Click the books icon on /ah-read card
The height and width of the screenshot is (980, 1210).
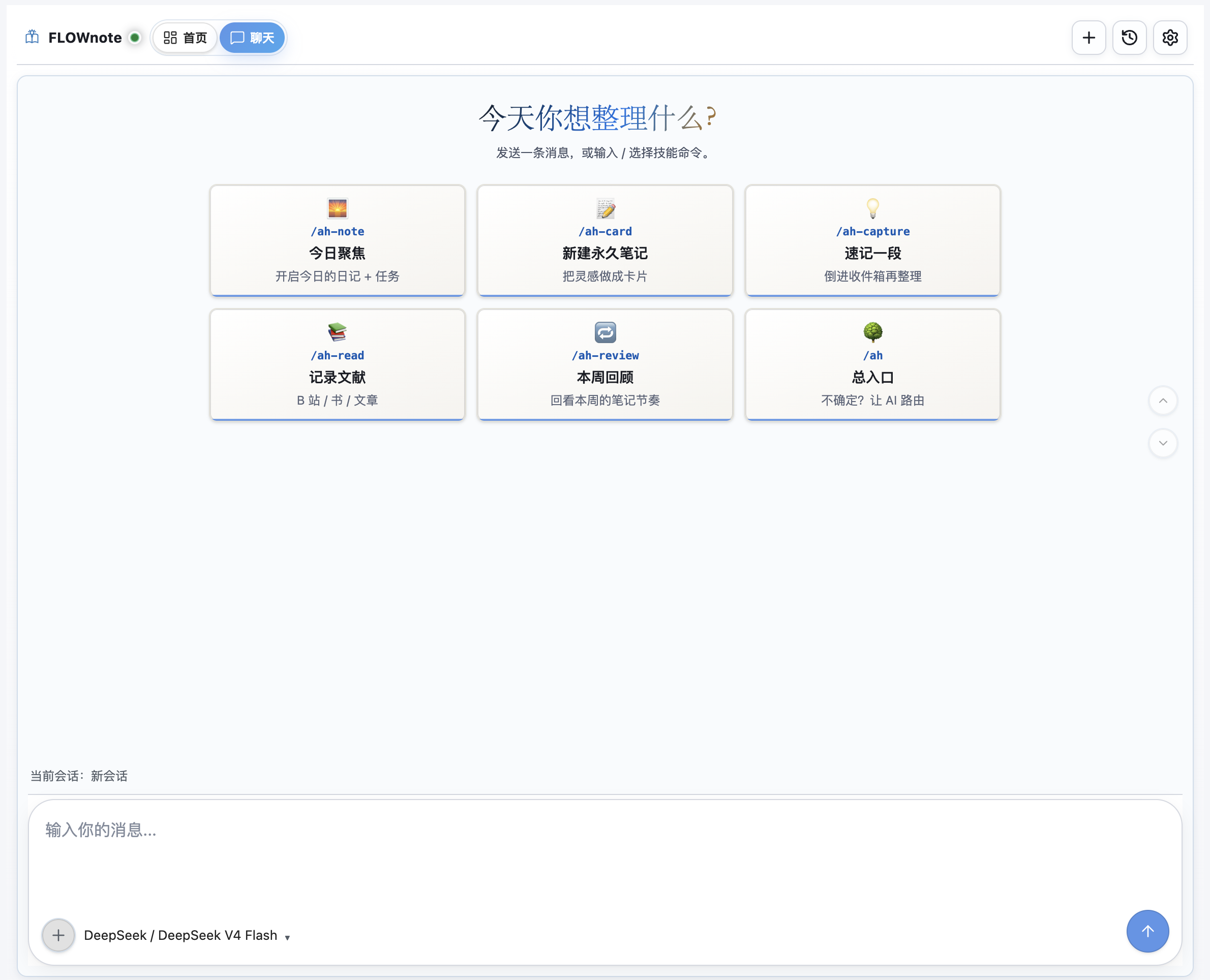pyautogui.click(x=338, y=332)
